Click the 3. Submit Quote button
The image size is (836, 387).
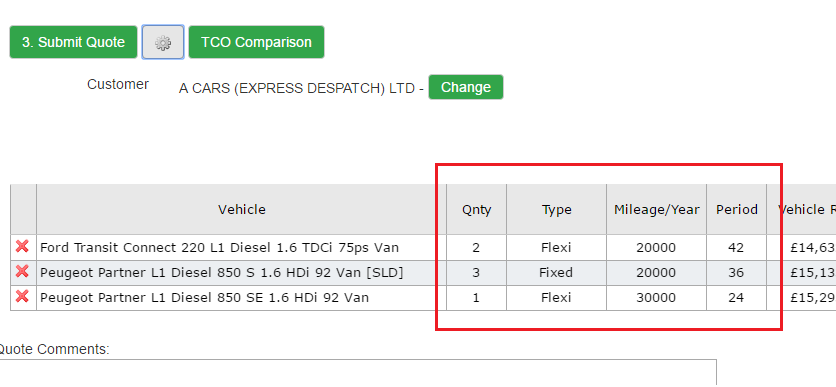click(74, 42)
